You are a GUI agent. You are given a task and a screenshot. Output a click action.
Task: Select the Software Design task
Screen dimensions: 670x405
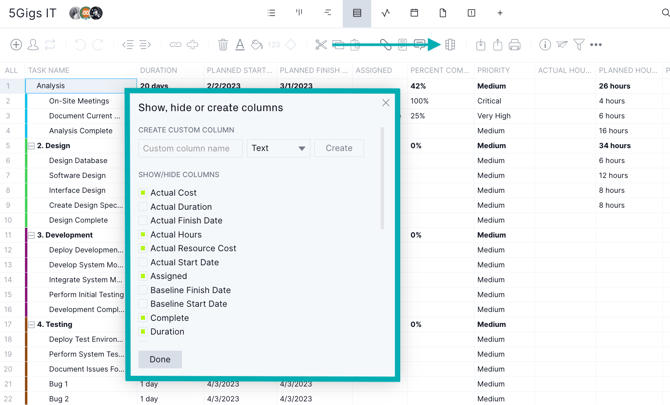click(77, 175)
